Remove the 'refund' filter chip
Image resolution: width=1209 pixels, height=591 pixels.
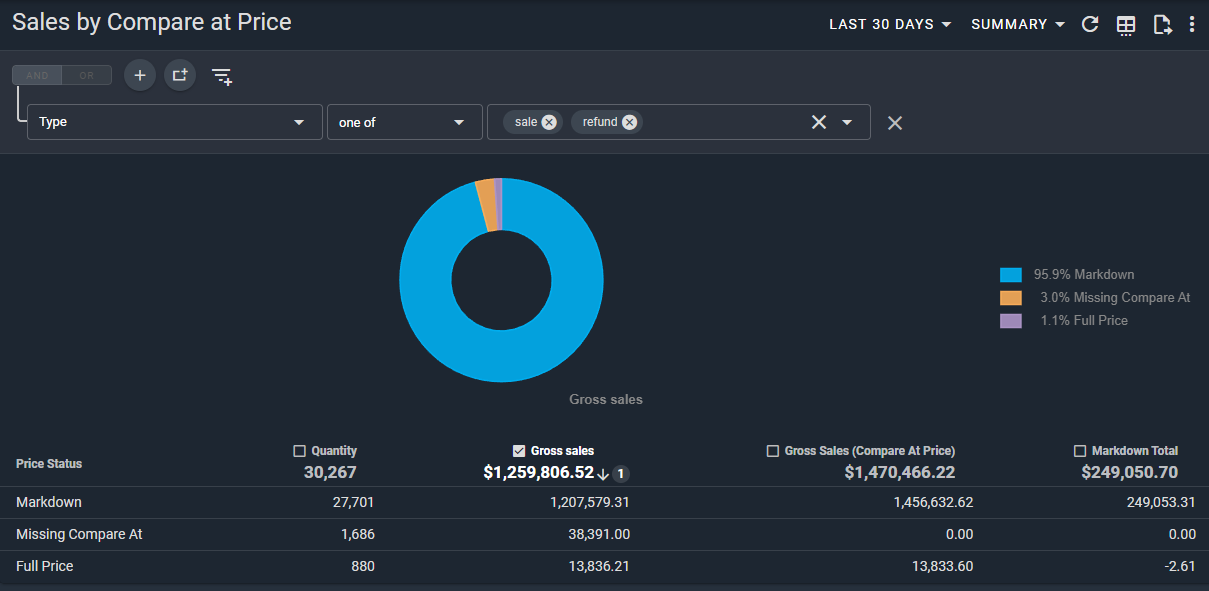629,122
